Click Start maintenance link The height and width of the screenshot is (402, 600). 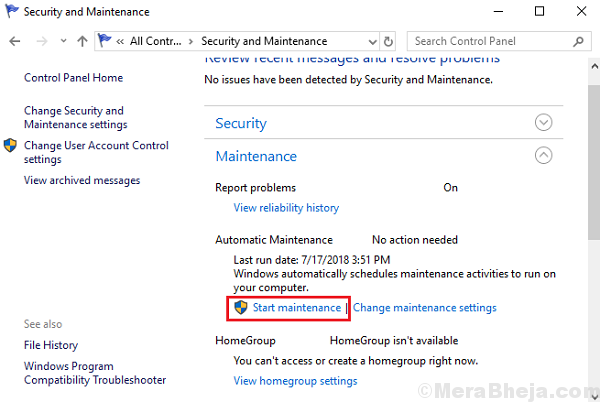coord(297,308)
